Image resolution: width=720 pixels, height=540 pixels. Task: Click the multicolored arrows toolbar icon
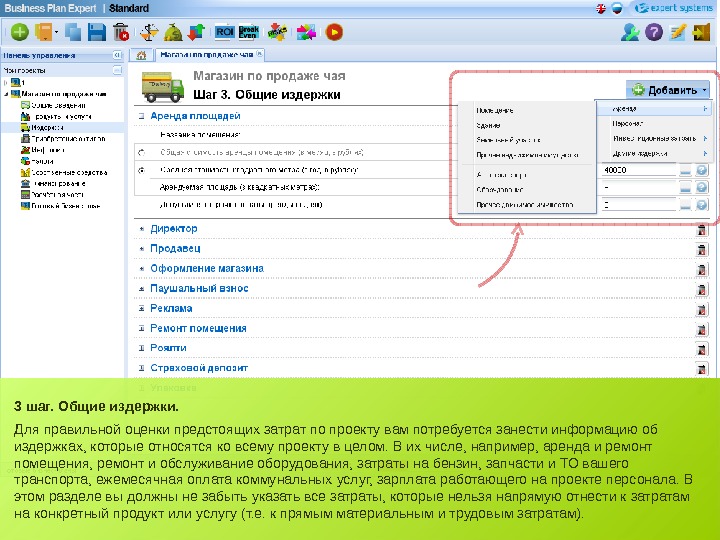tap(306, 32)
